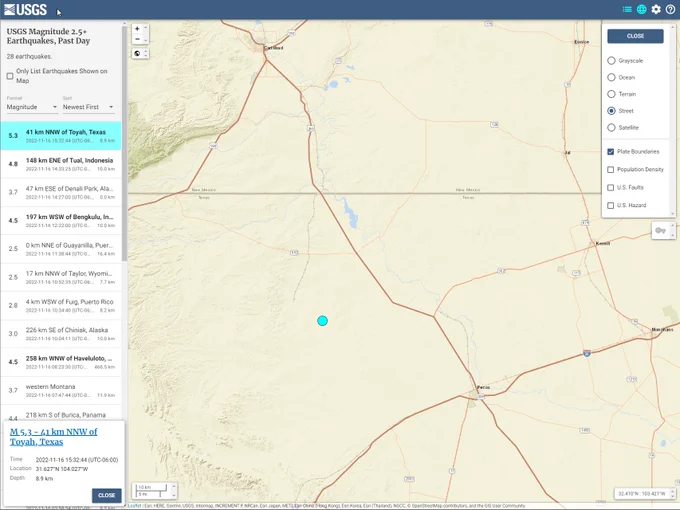Screen dimensions: 680x510
Task: Open the Sort Newest First dropdown
Action: 88,107
